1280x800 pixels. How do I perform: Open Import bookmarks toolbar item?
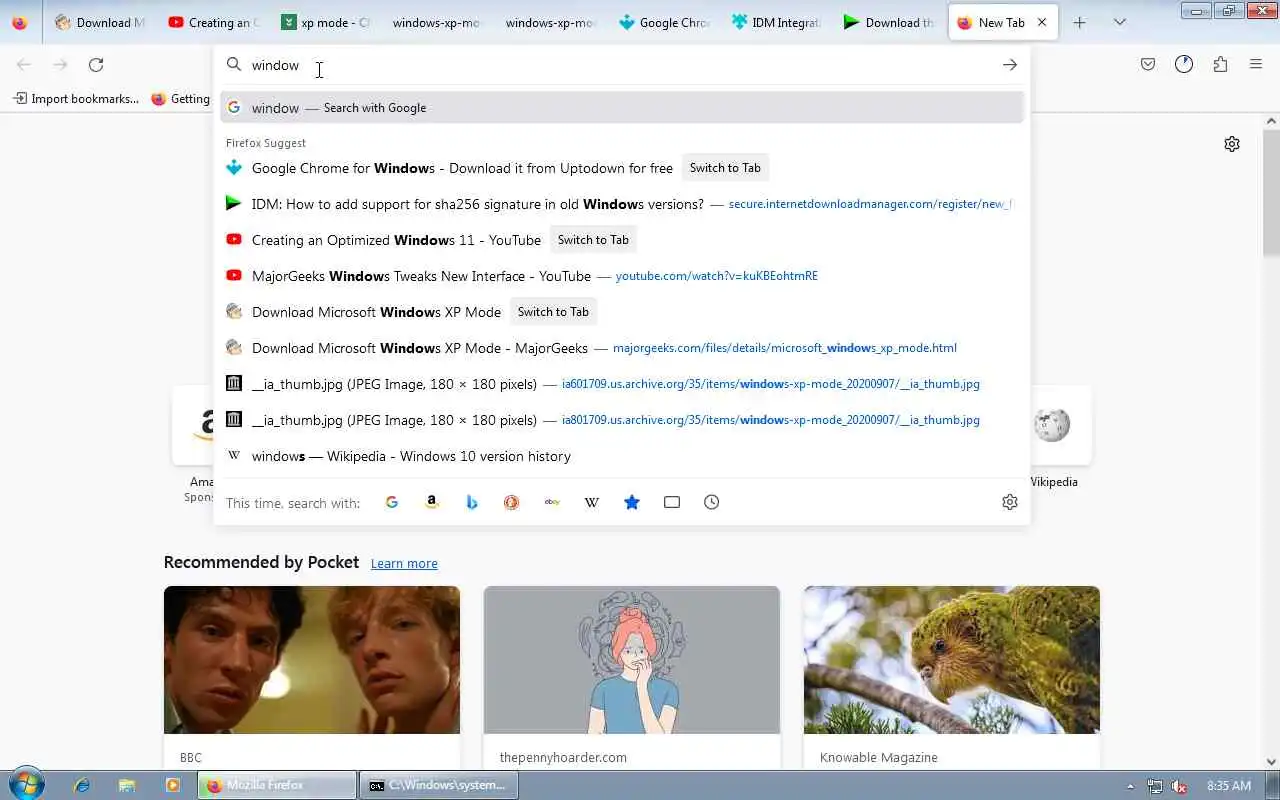(76, 99)
